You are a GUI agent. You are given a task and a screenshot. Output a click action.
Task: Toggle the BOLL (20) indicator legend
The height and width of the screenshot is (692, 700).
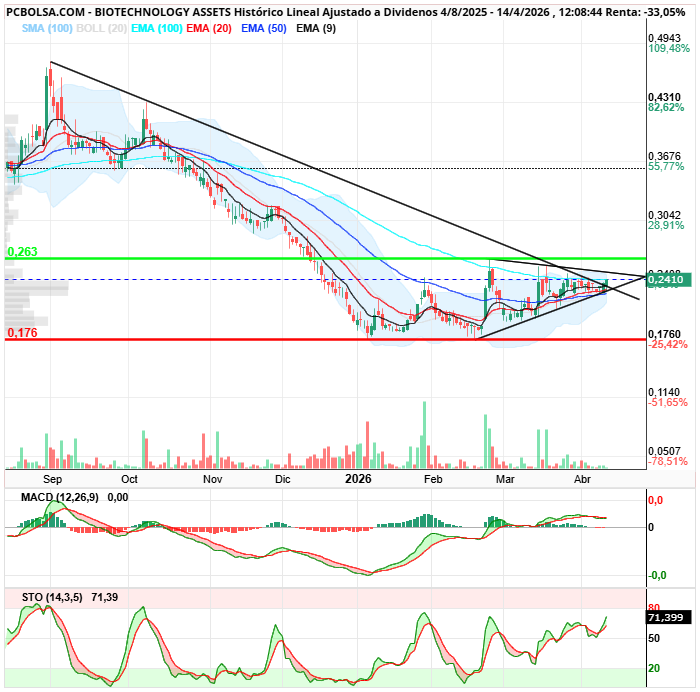click(x=104, y=28)
